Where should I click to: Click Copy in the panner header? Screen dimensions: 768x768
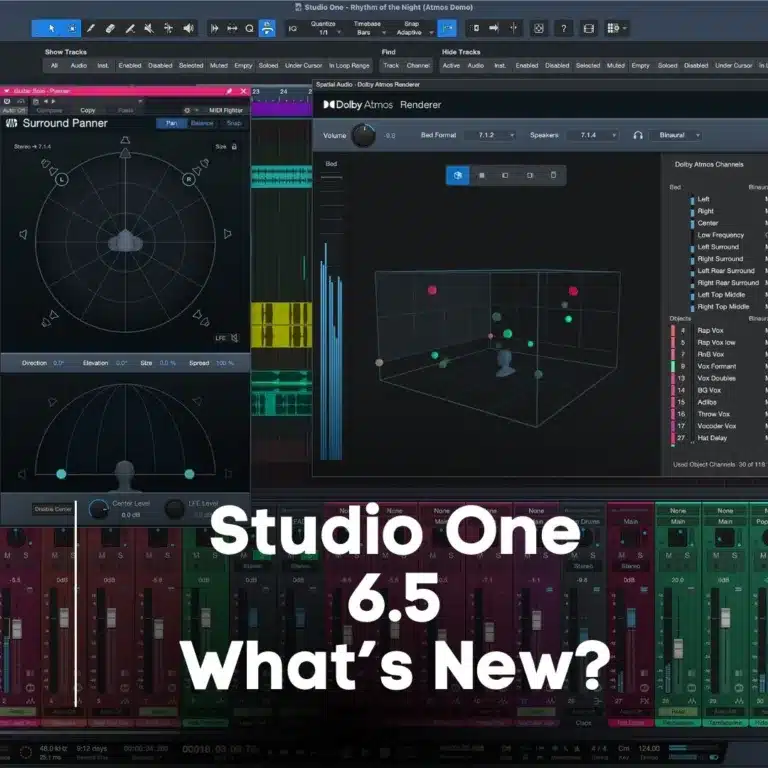tap(88, 110)
